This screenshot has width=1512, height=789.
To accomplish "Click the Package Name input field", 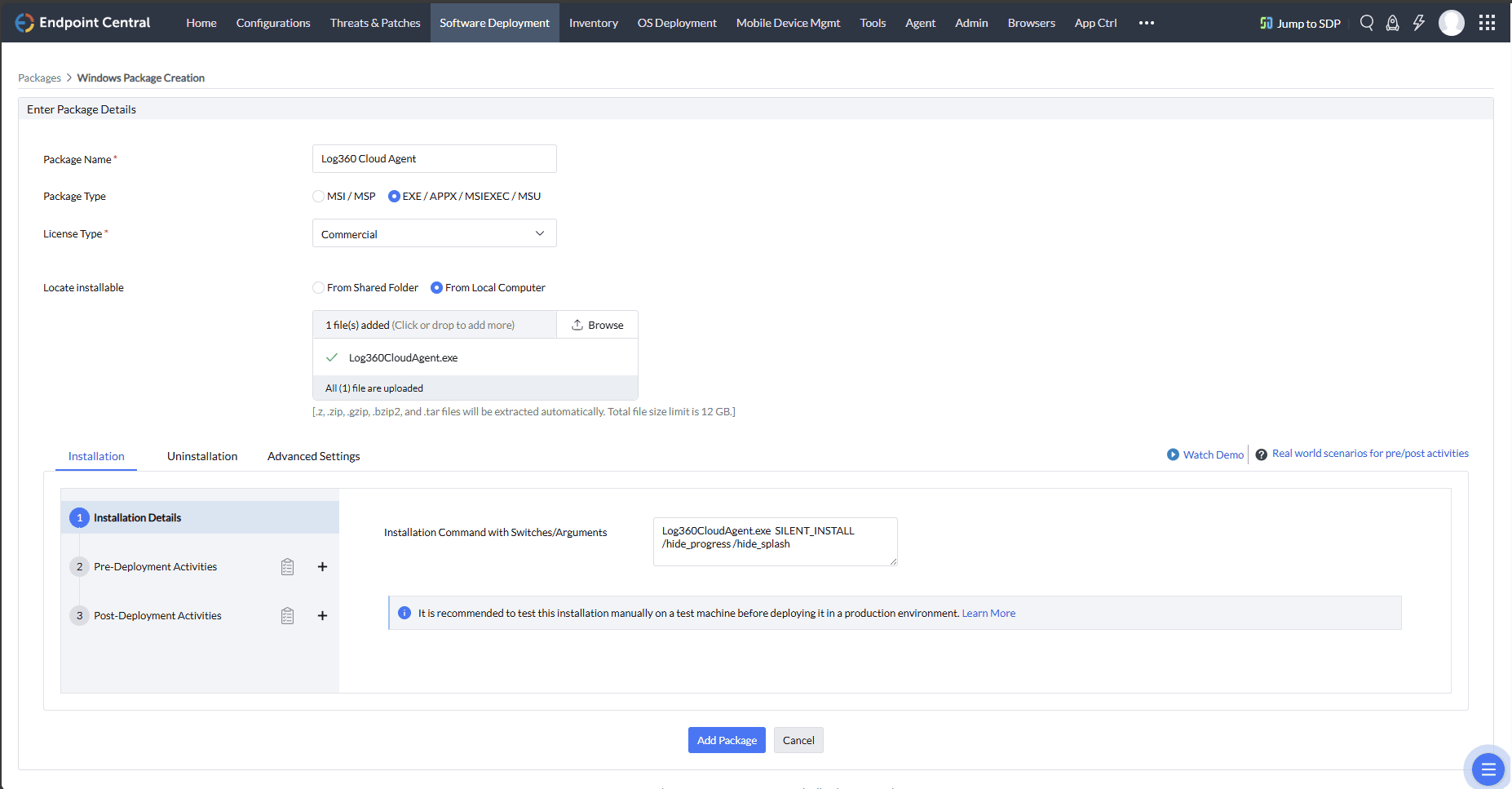I will (x=435, y=158).
